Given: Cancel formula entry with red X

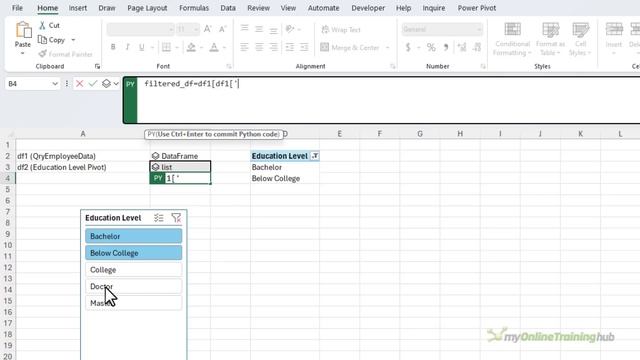Looking at the screenshot, I should tap(79, 84).
